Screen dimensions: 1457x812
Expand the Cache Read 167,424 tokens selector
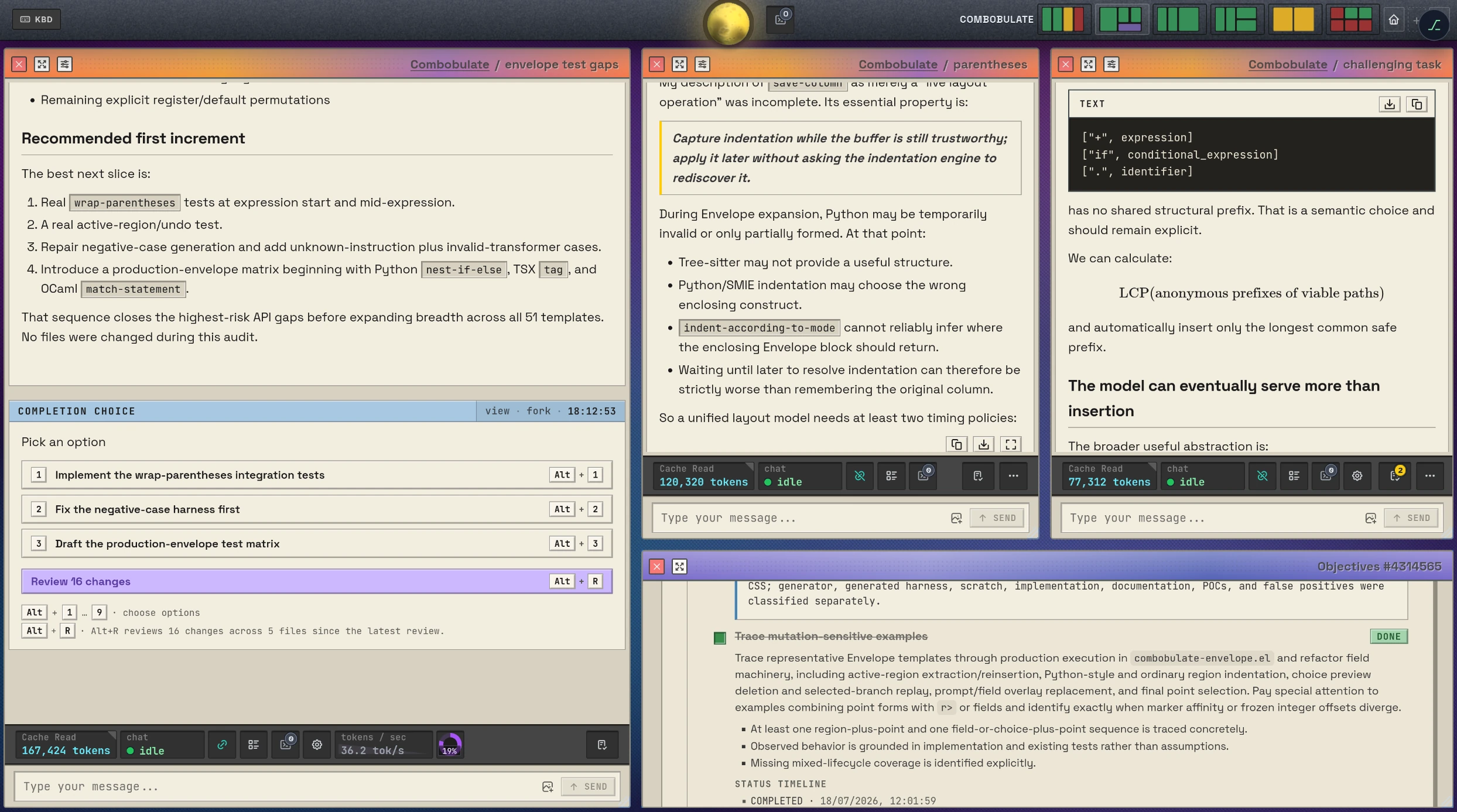tap(66, 745)
